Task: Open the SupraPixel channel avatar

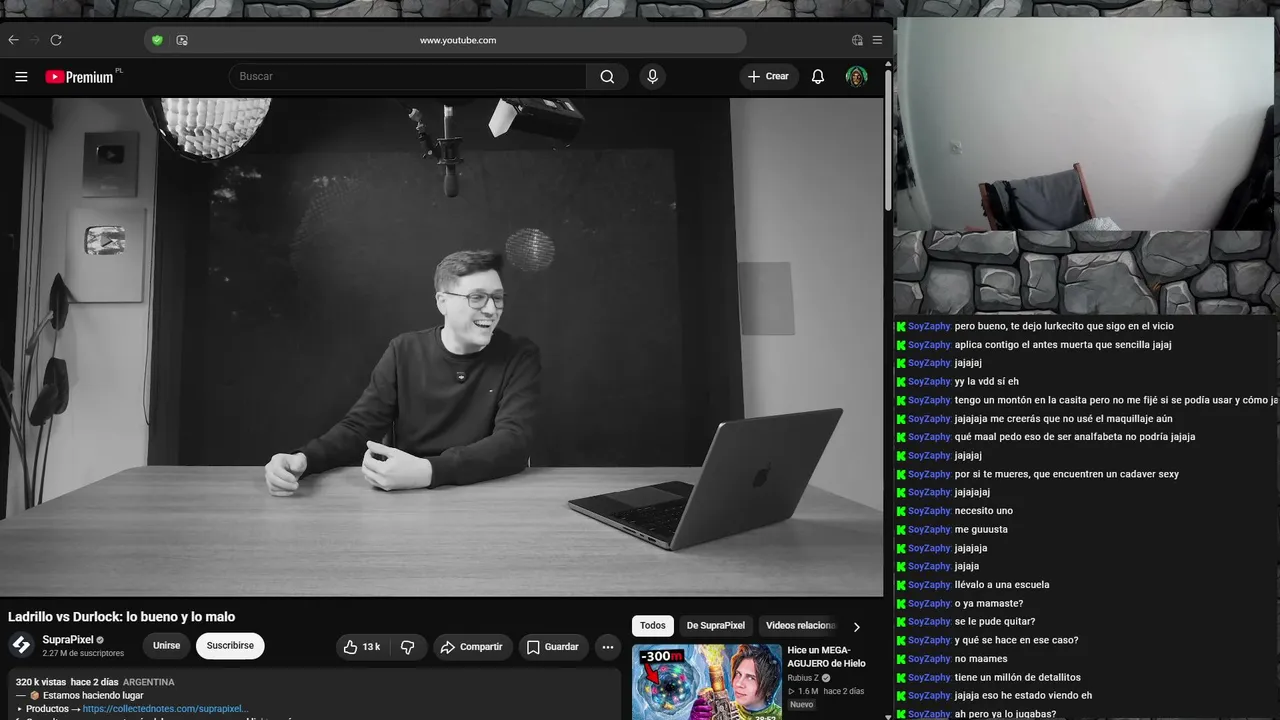Action: tap(21, 645)
